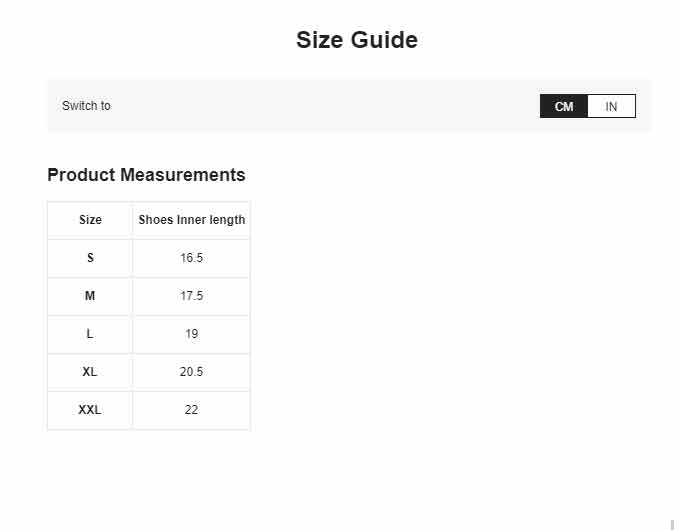Select the S size row

(x=148, y=258)
